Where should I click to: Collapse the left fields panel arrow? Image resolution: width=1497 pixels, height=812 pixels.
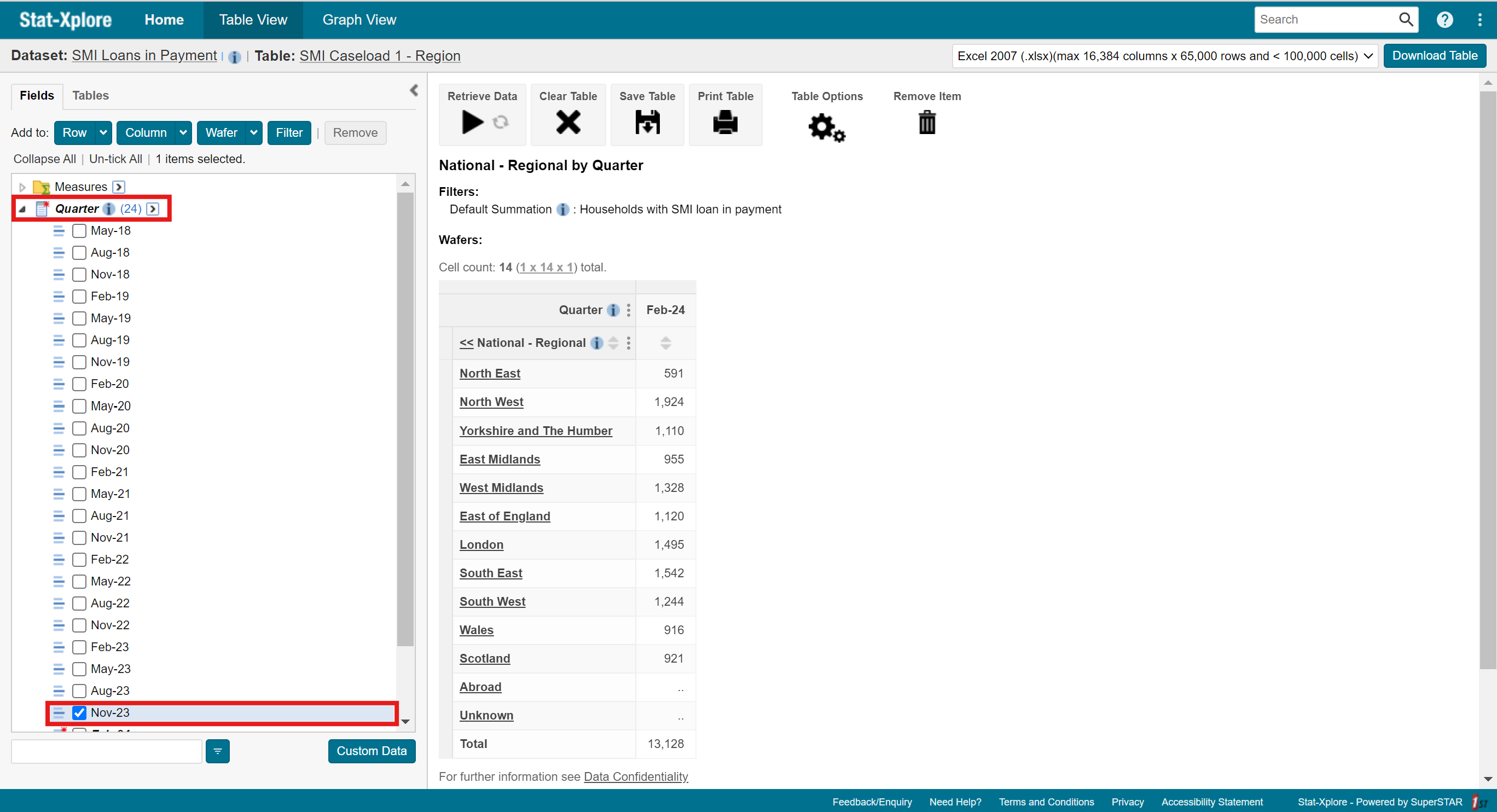click(x=414, y=90)
